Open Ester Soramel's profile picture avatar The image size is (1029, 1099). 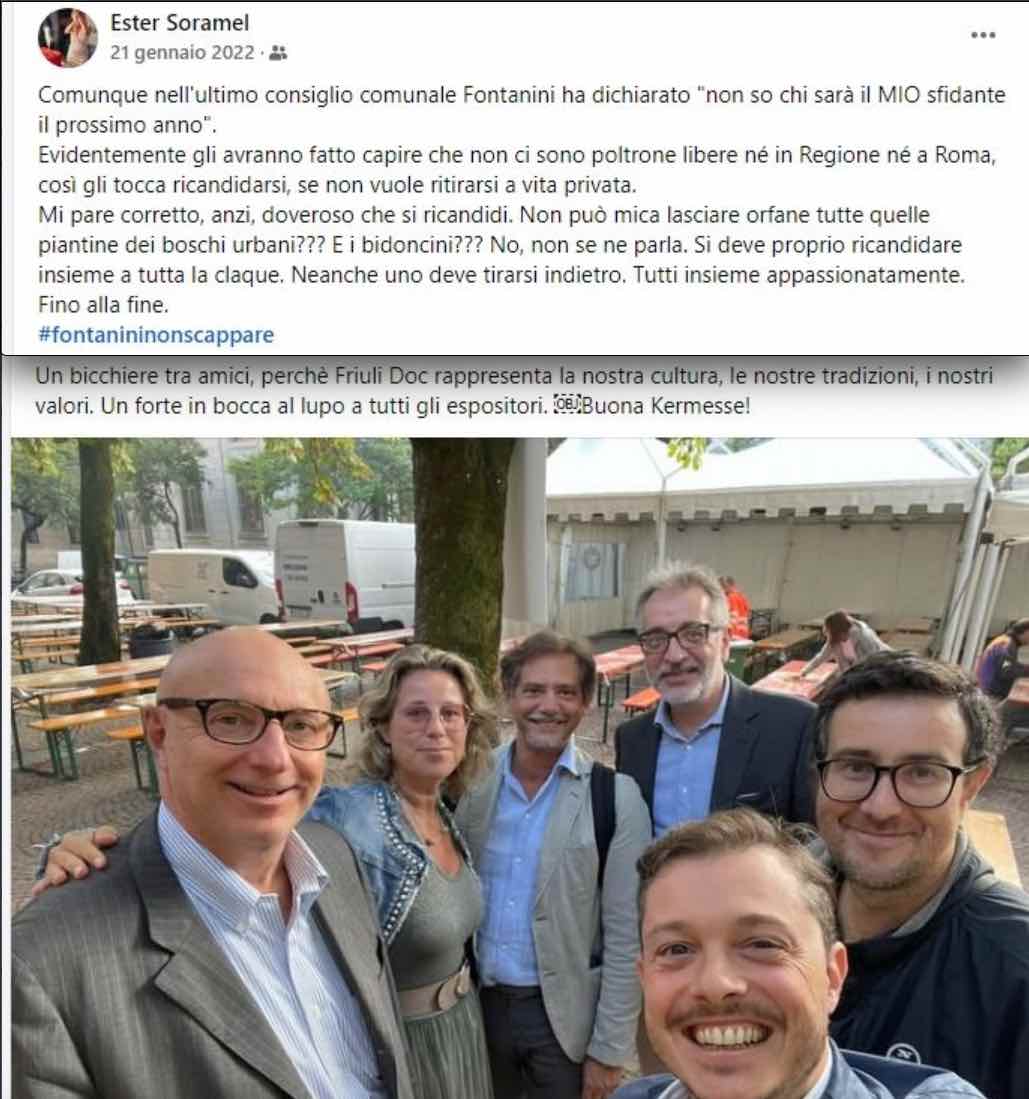67,38
